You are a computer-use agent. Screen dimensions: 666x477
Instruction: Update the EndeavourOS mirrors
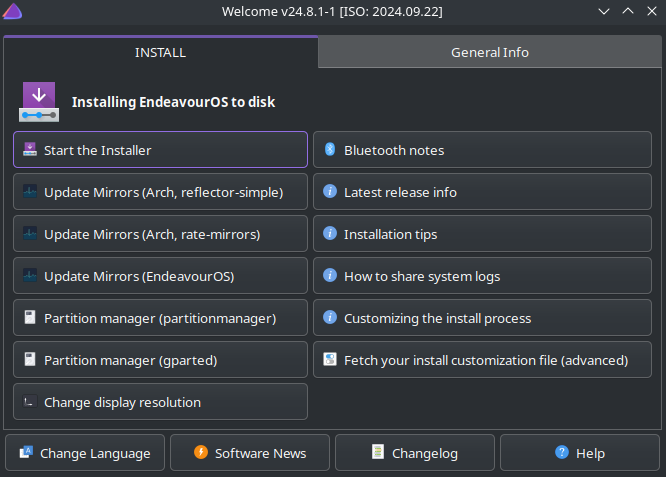pyautogui.click(x=160, y=276)
